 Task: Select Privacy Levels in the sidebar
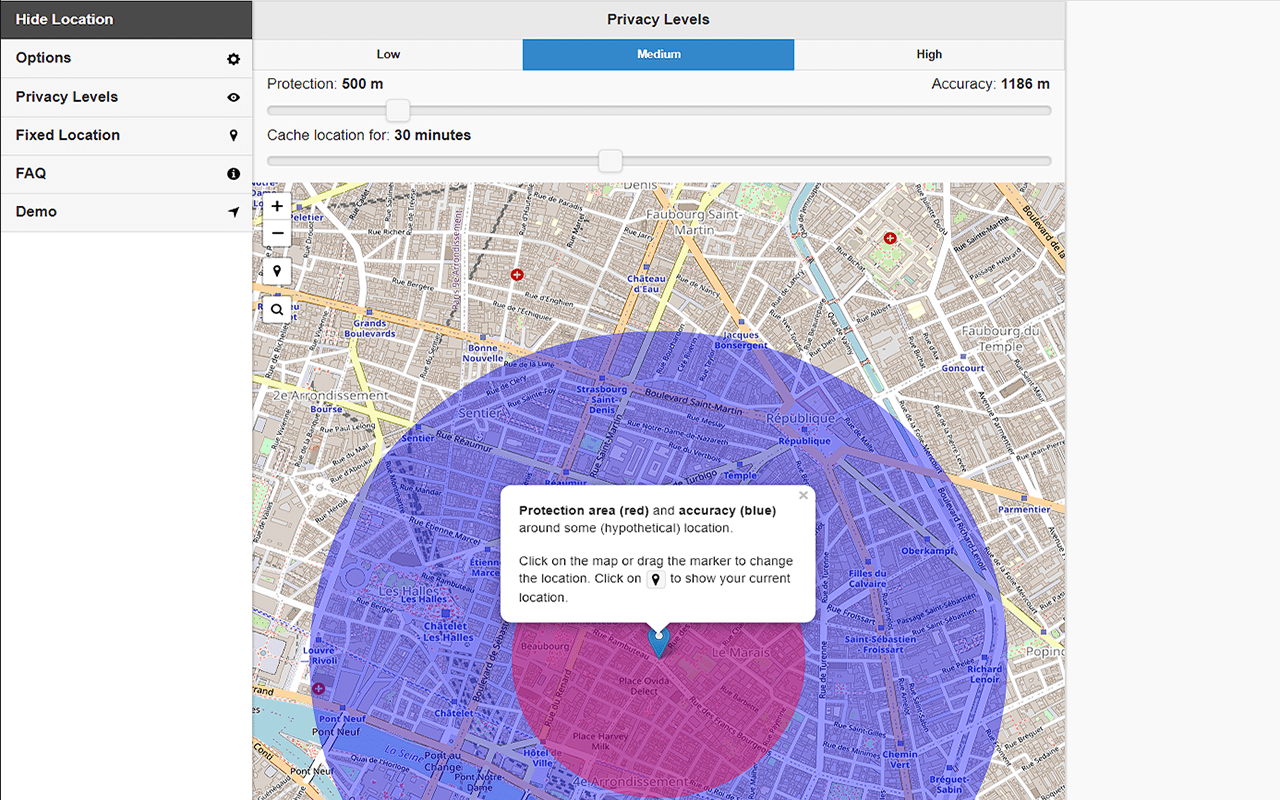pos(126,97)
